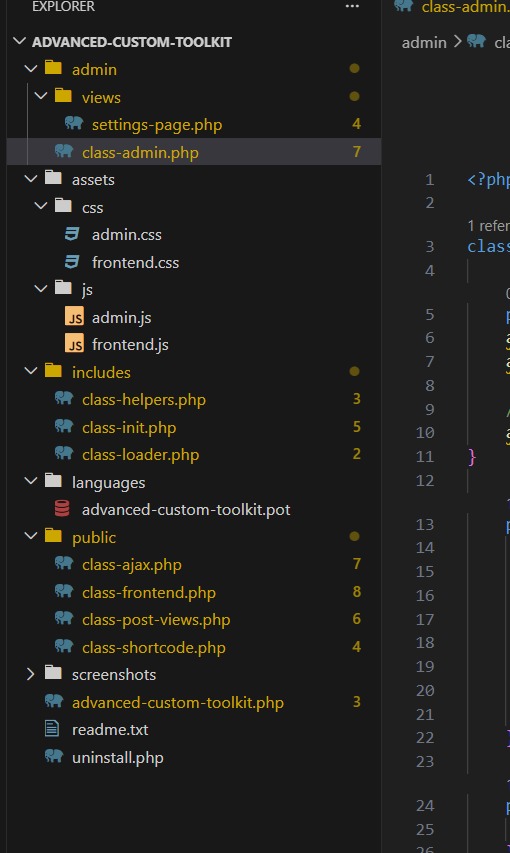Collapse the views folder chevron
Viewport: 510px width, 853px height.
click(x=41, y=97)
